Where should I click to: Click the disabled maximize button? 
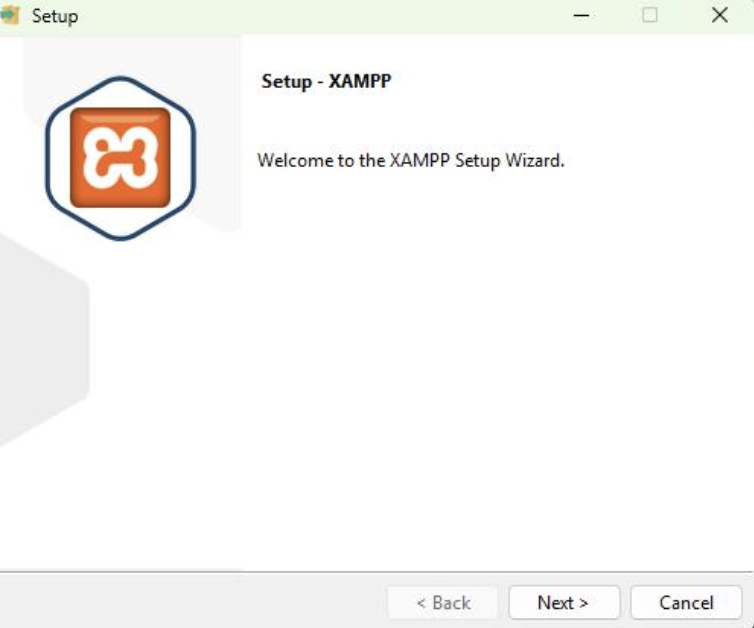pos(650,16)
